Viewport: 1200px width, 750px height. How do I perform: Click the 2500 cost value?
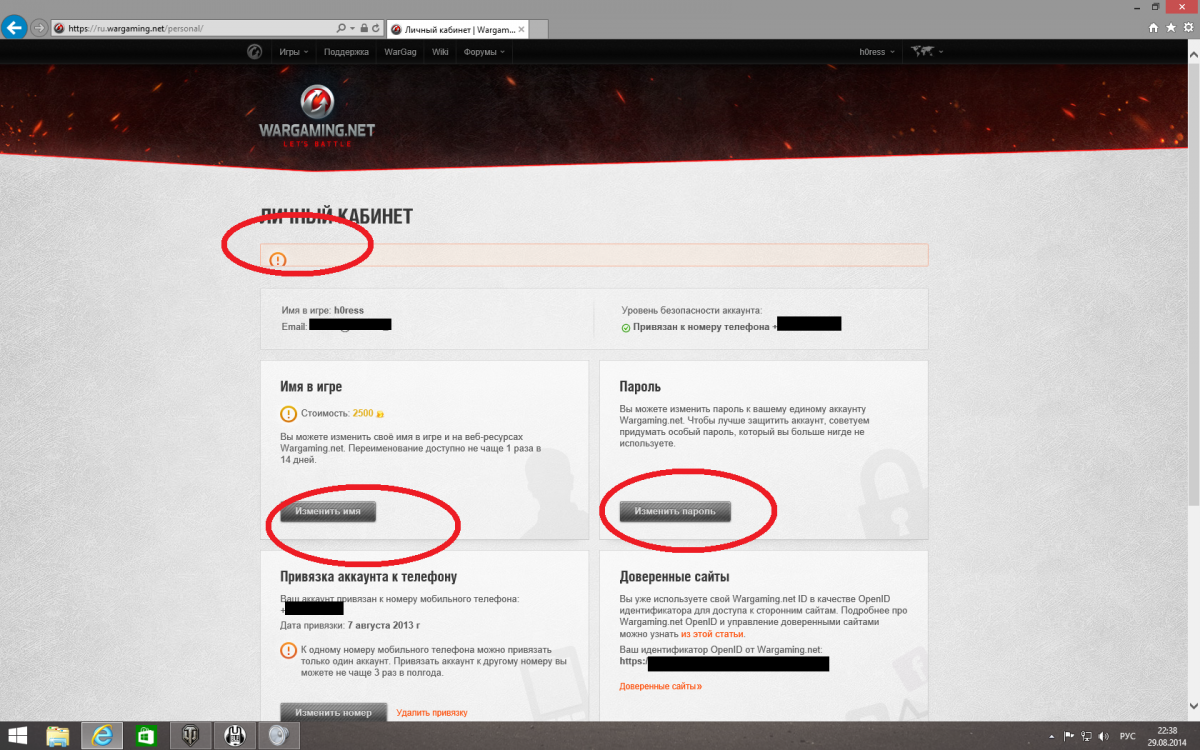pyautogui.click(x=362, y=413)
